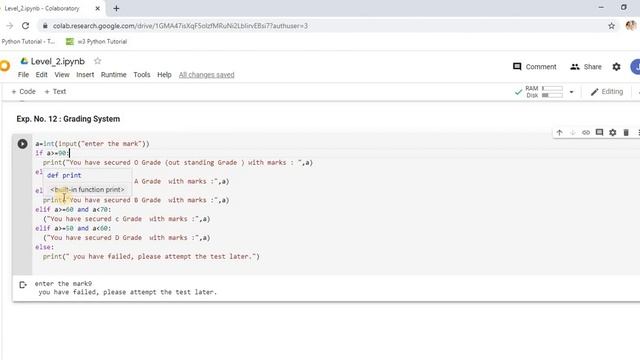The height and width of the screenshot is (360, 640).
Task: Click the D Grade string line
Action: (x=127, y=238)
